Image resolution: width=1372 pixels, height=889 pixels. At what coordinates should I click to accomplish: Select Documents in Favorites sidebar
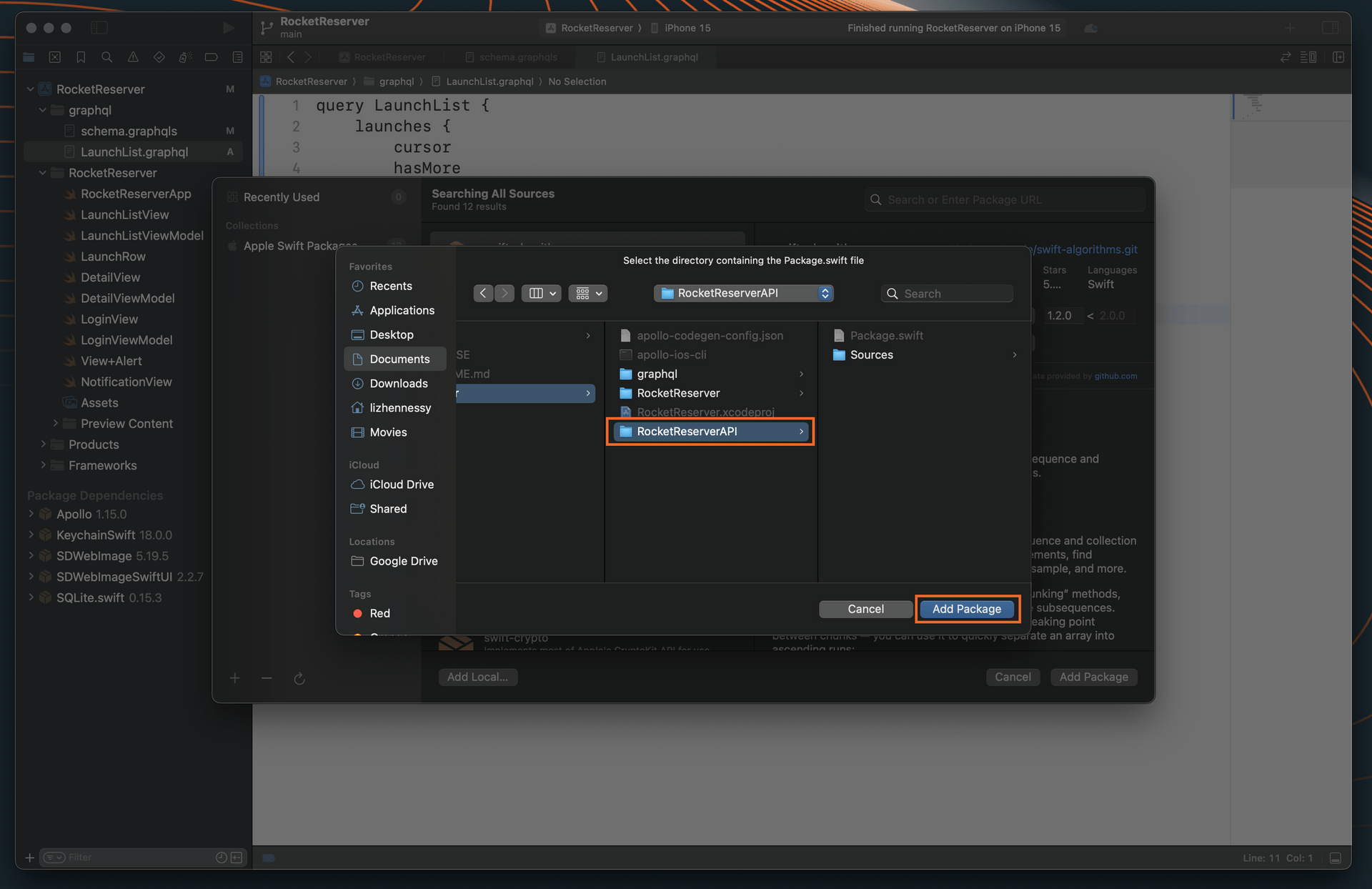pyautogui.click(x=399, y=359)
